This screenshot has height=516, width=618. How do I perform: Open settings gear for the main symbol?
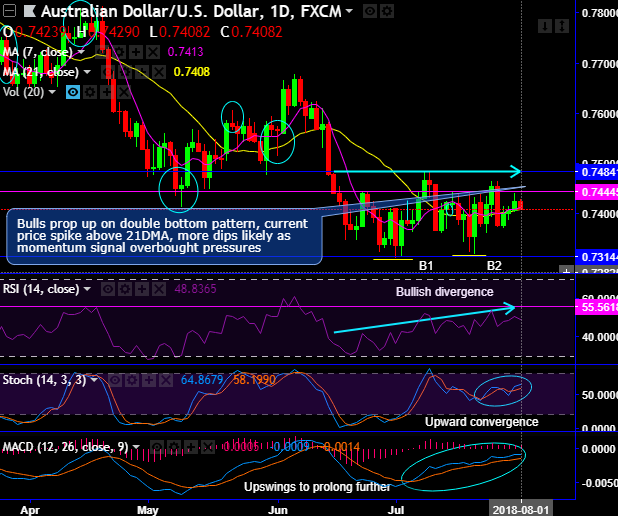pos(387,11)
